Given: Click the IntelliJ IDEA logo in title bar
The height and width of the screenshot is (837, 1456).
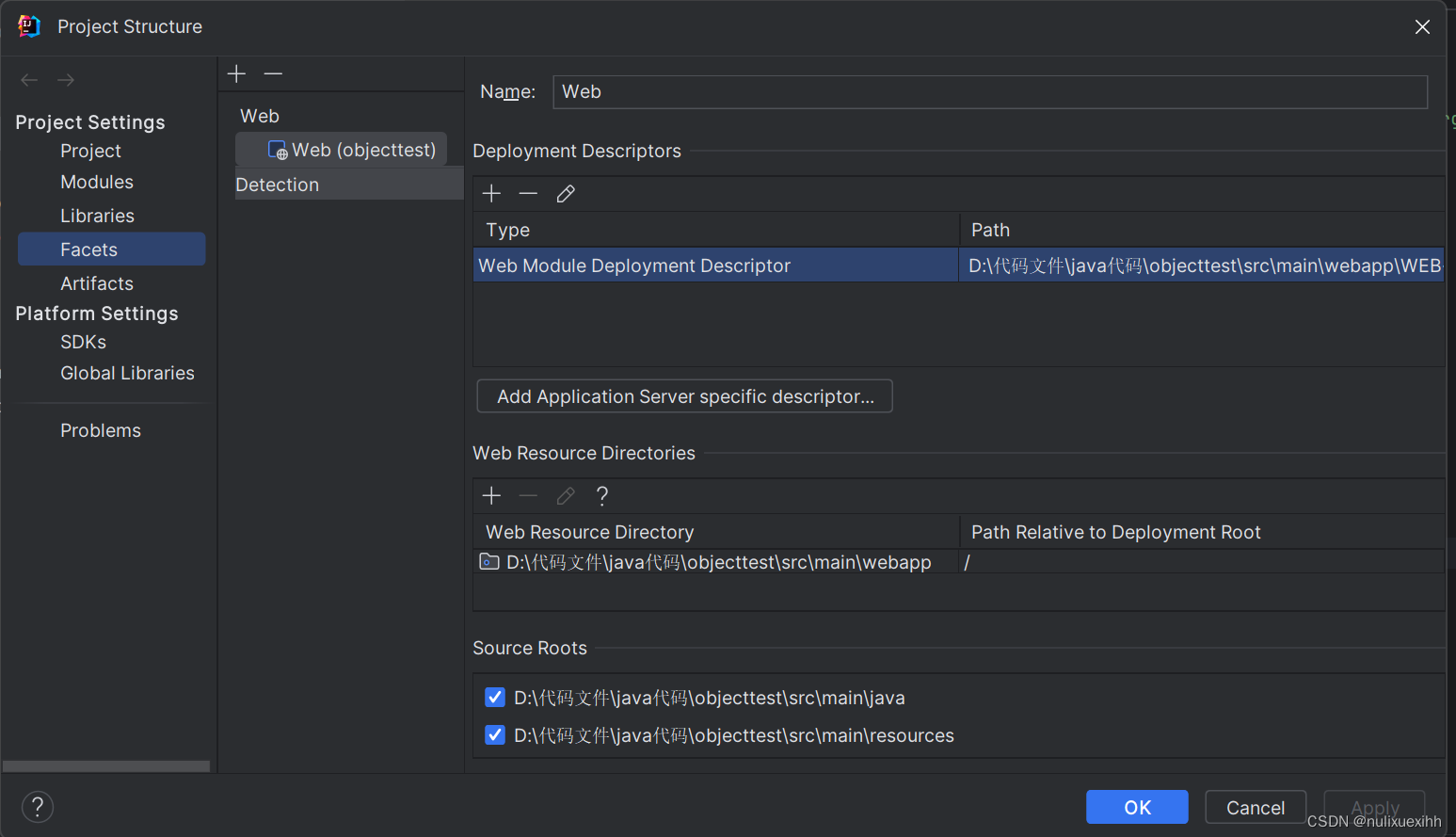Looking at the screenshot, I should 29,26.
